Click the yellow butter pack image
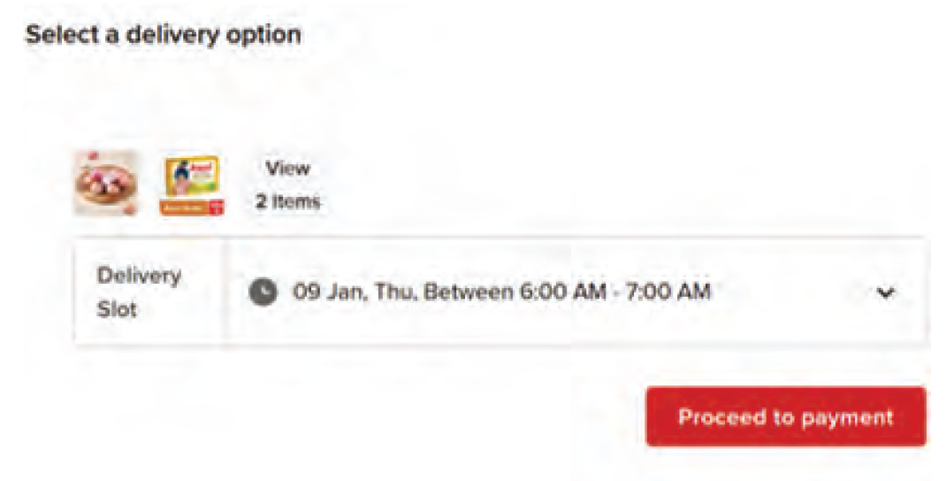Image resolution: width=950 pixels, height=481 pixels. 193,183
